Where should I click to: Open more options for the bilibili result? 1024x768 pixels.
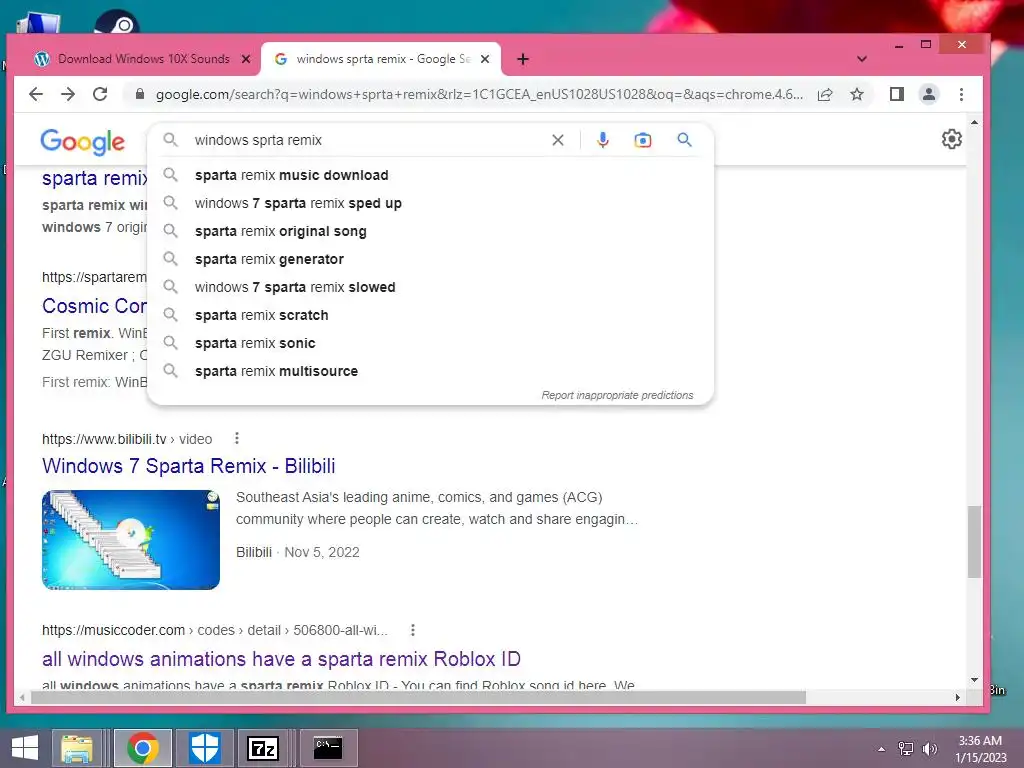tap(237, 438)
